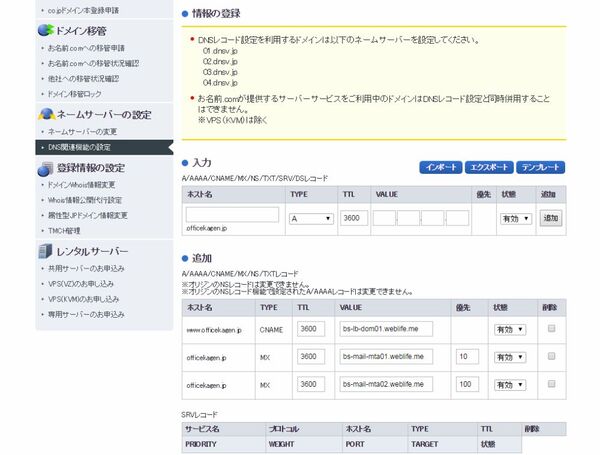Click the first IP octet VALUE field
The height and width of the screenshot is (455, 600).
[x=384, y=218]
